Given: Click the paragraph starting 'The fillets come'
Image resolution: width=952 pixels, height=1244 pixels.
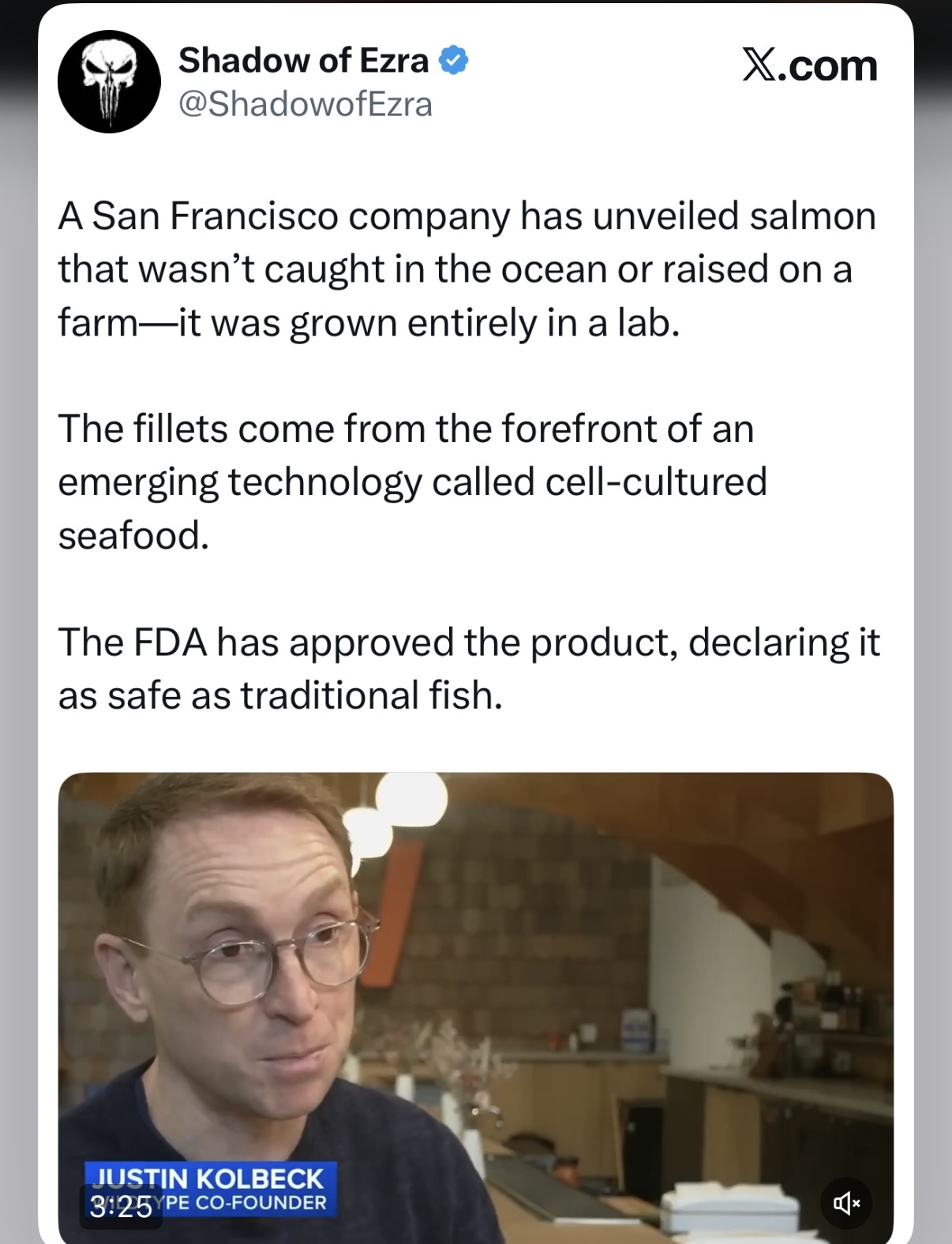Looking at the screenshot, I should click(413, 482).
